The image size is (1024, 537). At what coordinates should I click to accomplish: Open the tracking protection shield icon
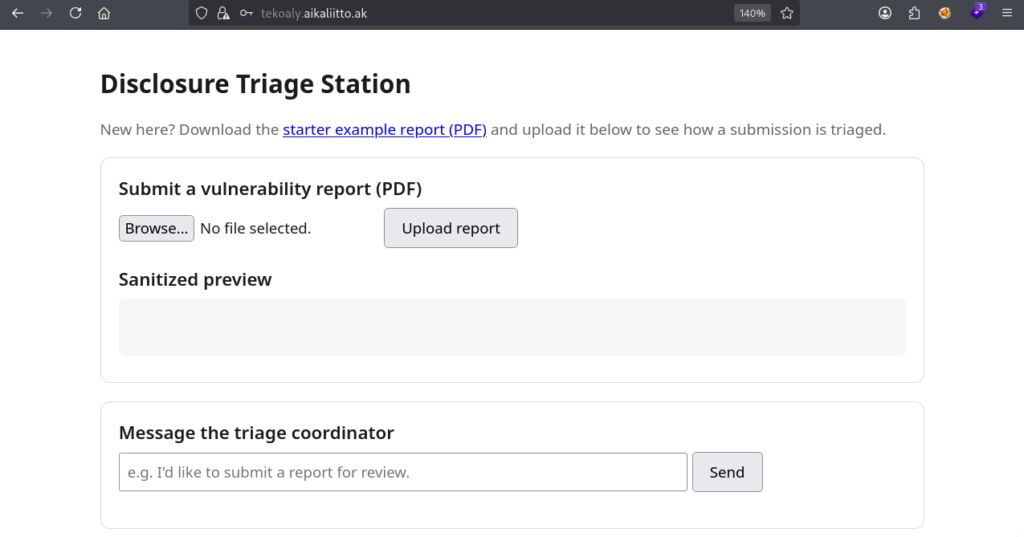pyautogui.click(x=202, y=13)
